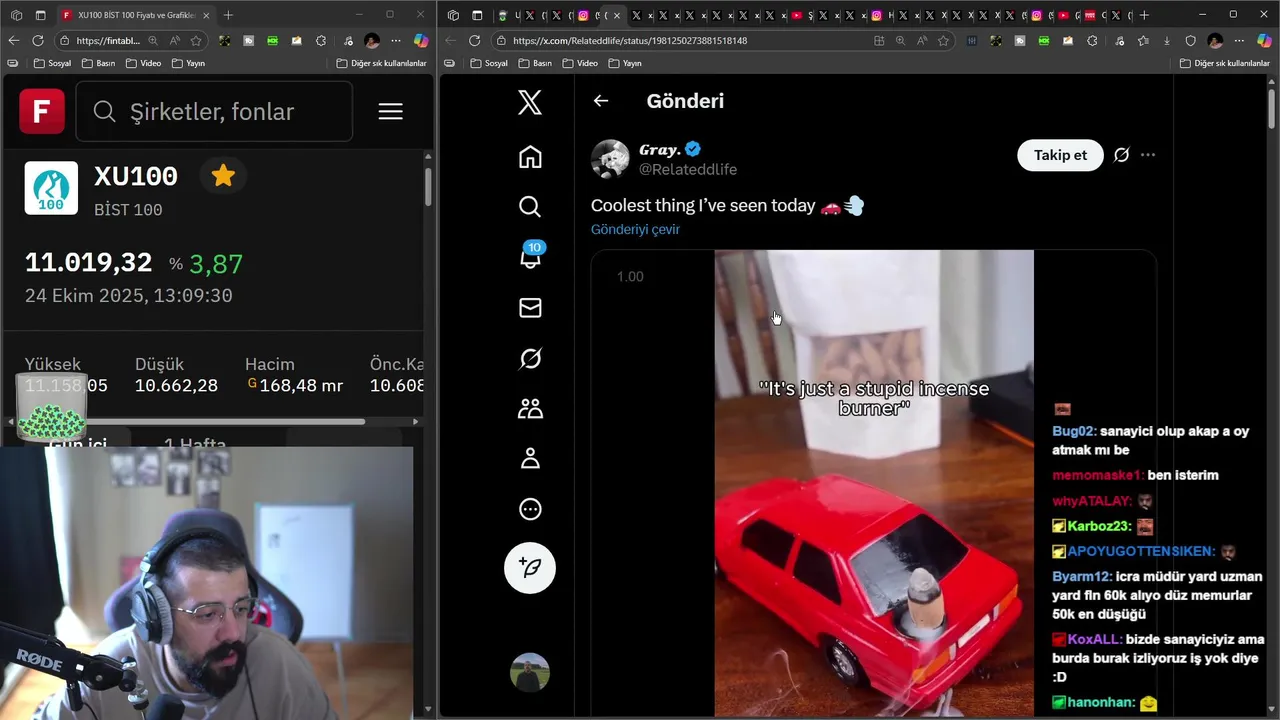Click the Gün içi chart period tab
This screenshot has width=1280, height=720.
coord(78,443)
